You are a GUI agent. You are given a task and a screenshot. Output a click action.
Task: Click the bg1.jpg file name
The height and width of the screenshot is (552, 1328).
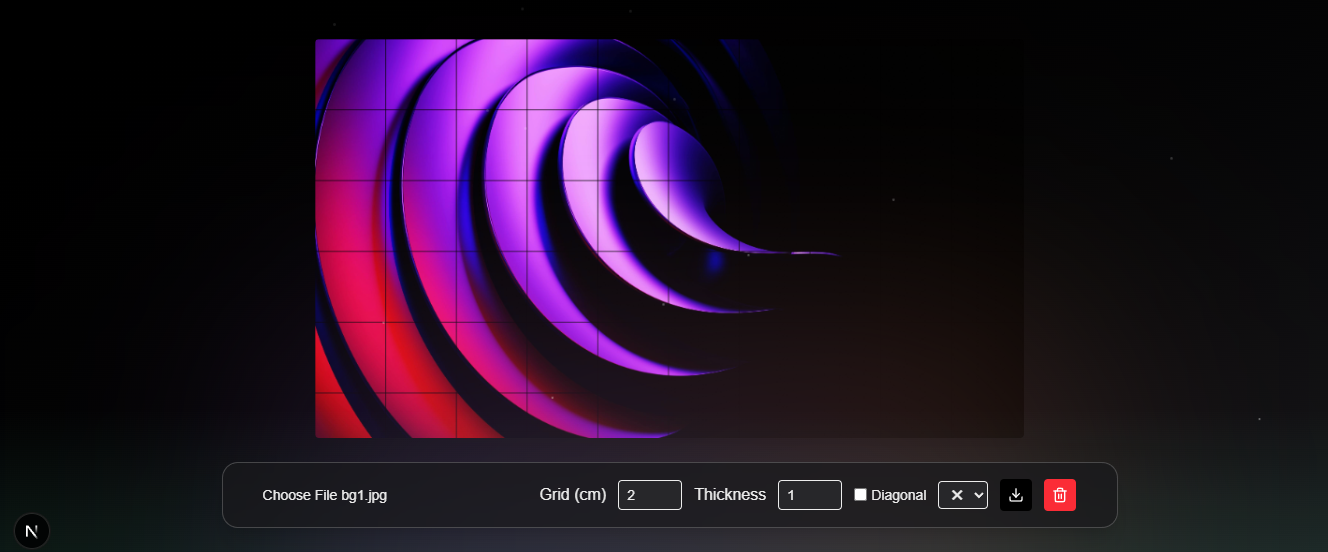click(364, 495)
